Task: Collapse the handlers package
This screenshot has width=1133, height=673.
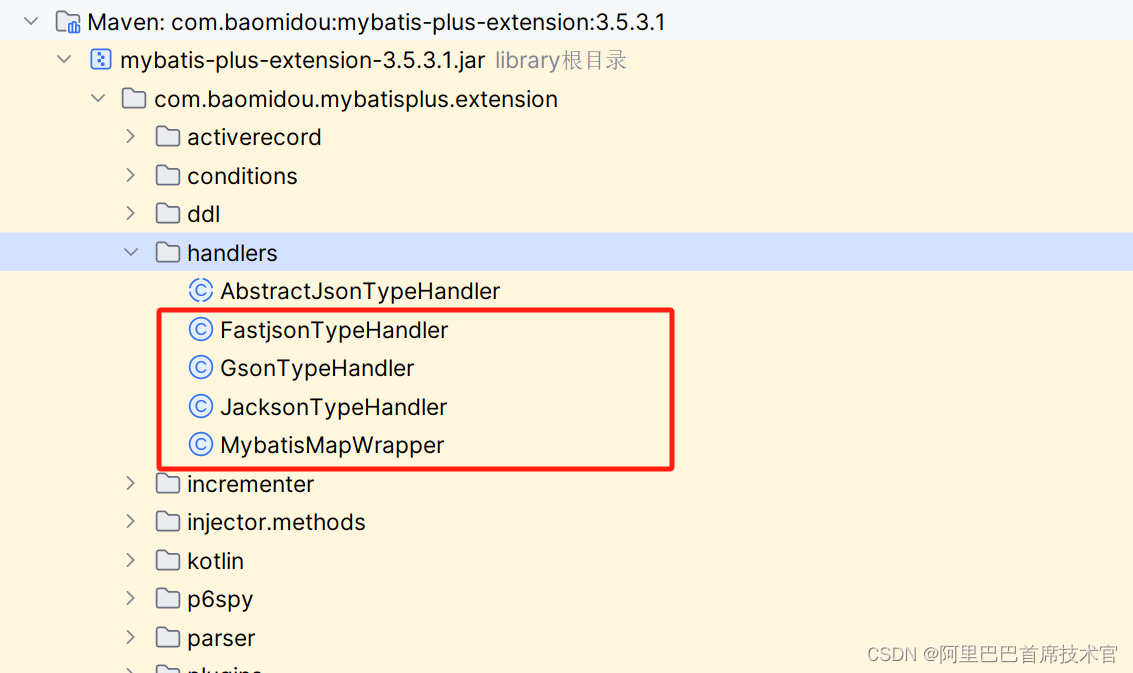Action: [130, 252]
